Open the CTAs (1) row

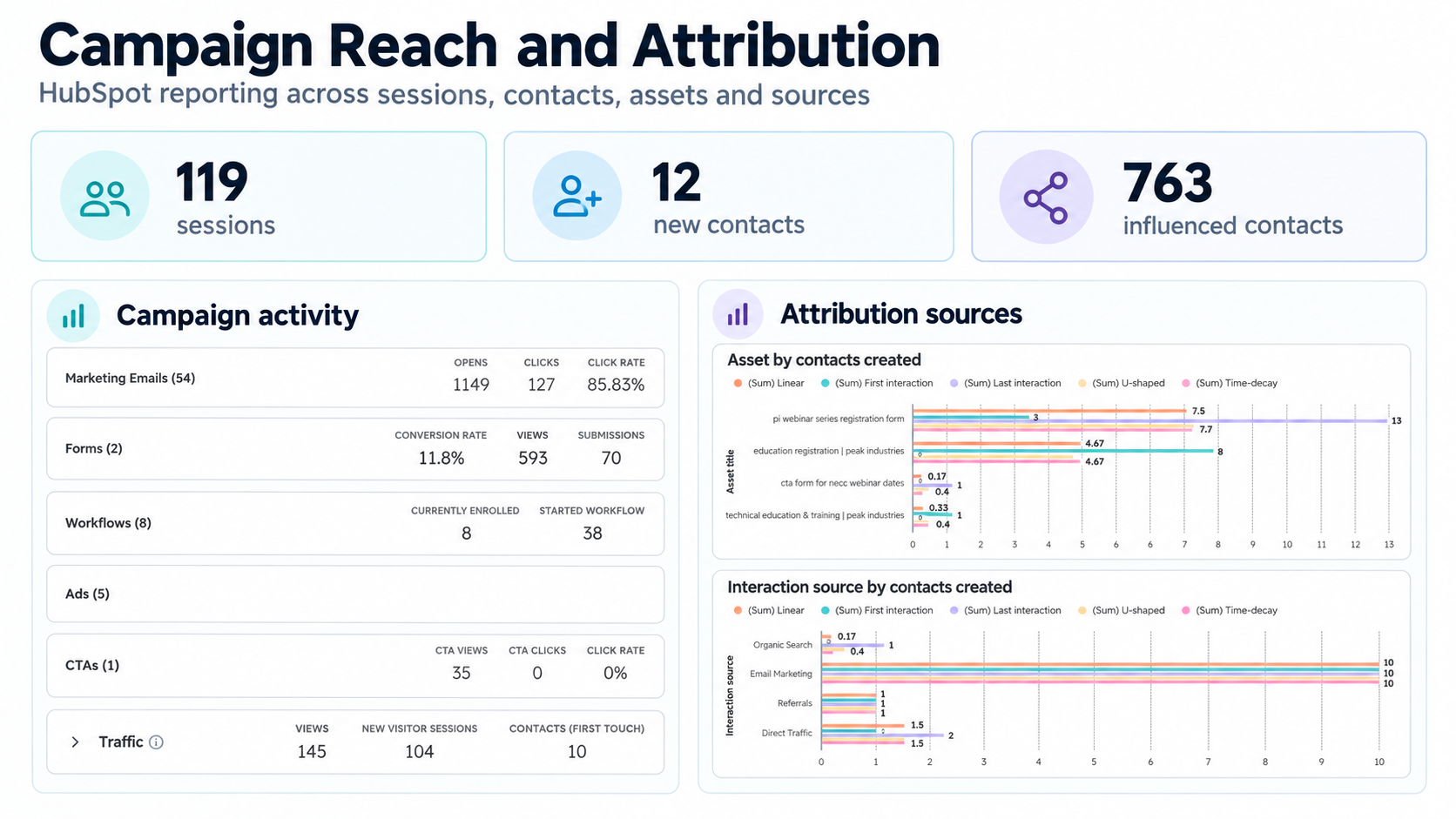click(x=355, y=666)
